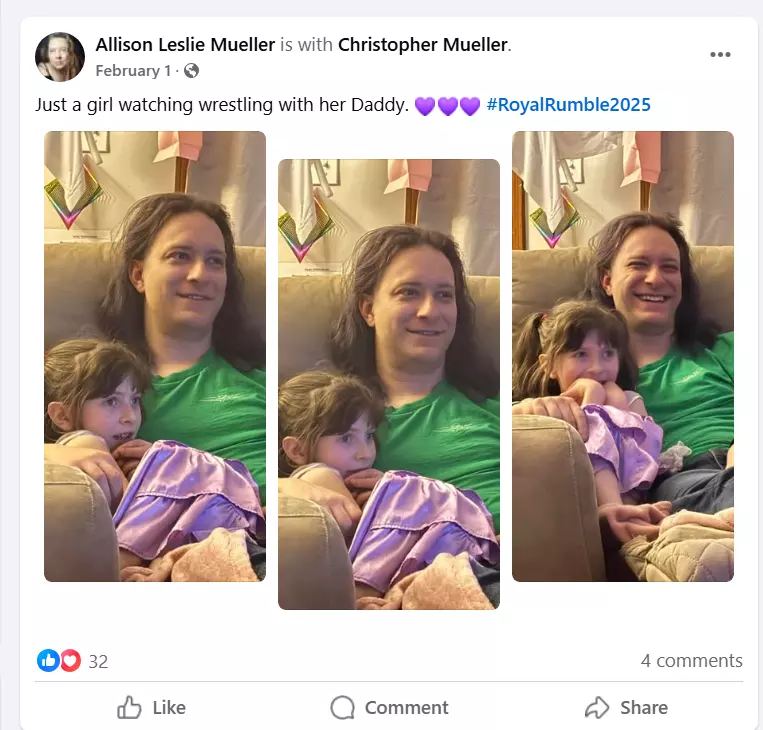Click the arrow Share icon
The height and width of the screenshot is (730, 763).
point(597,707)
